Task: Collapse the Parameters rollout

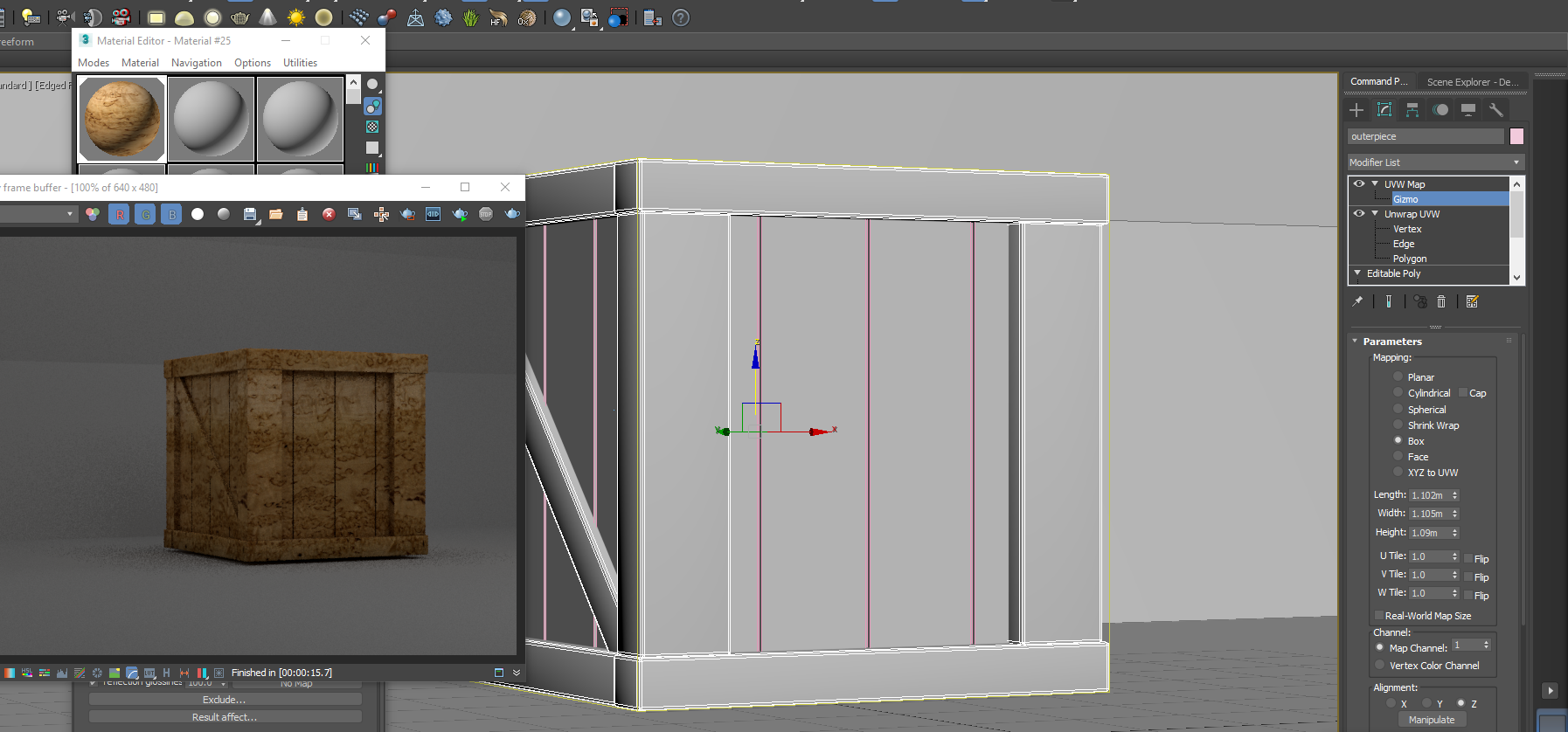Action: click(1391, 342)
